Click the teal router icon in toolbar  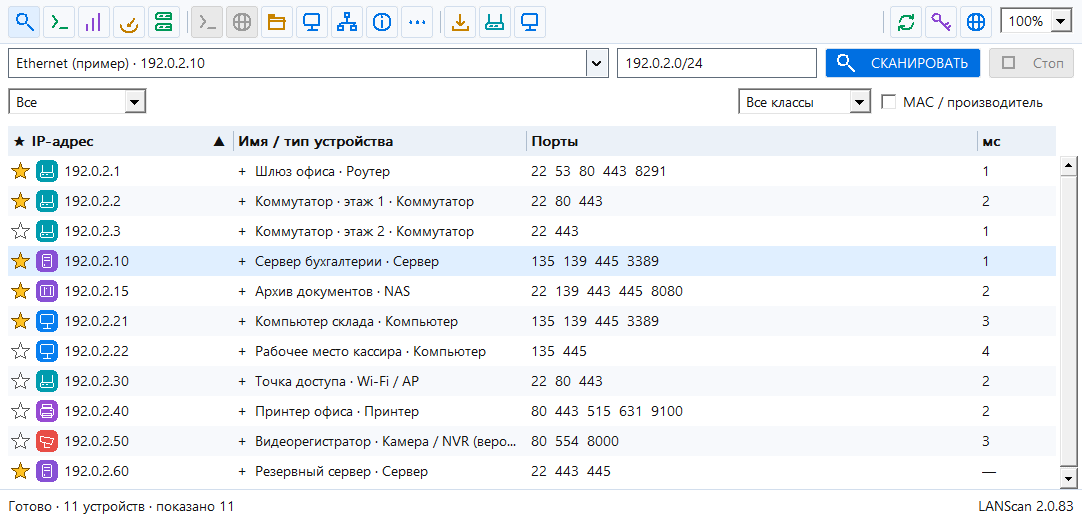pos(495,22)
